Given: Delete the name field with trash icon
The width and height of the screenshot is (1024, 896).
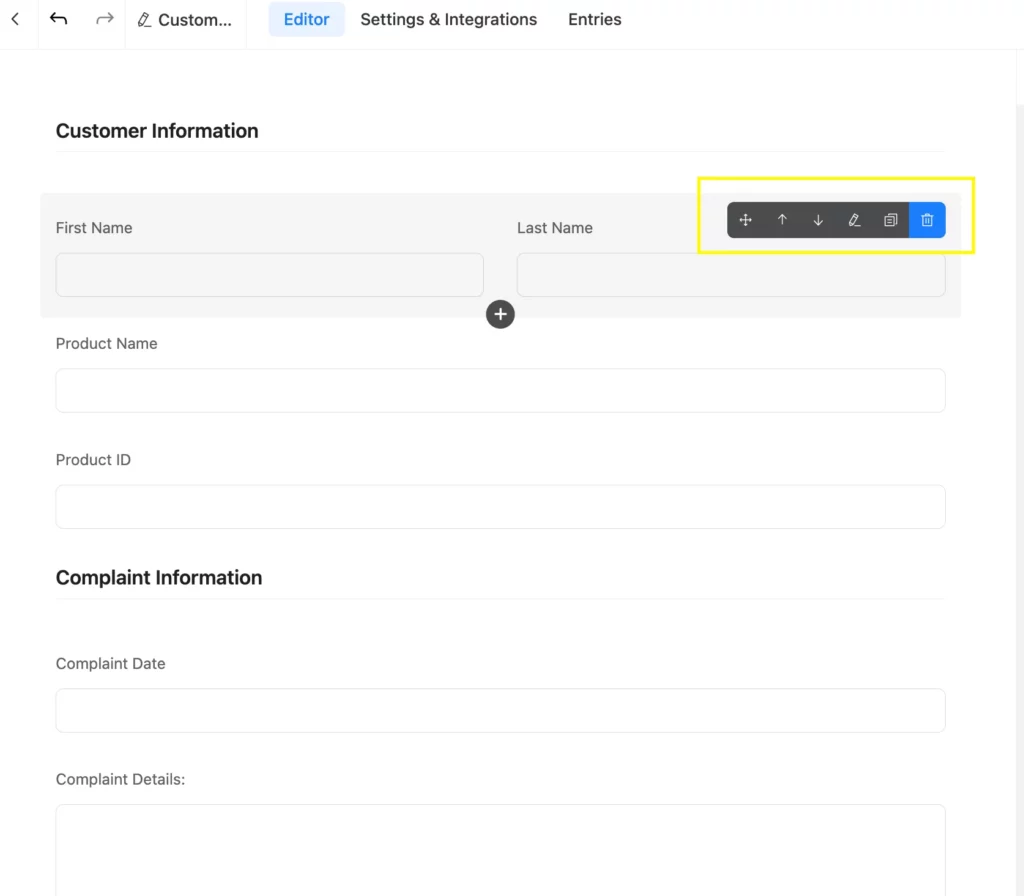Looking at the screenshot, I should [927, 220].
